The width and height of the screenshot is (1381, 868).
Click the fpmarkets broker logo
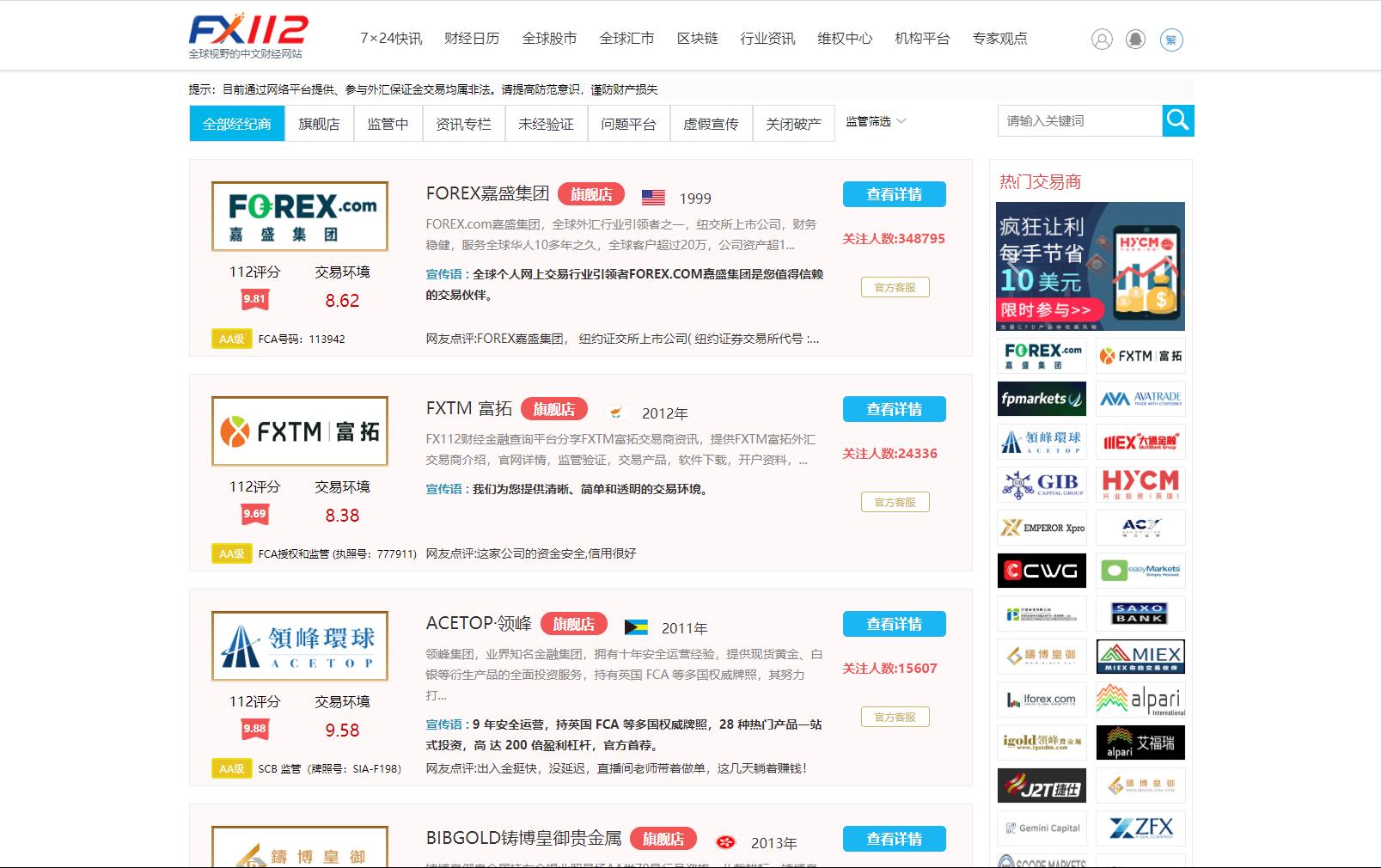click(x=1042, y=399)
